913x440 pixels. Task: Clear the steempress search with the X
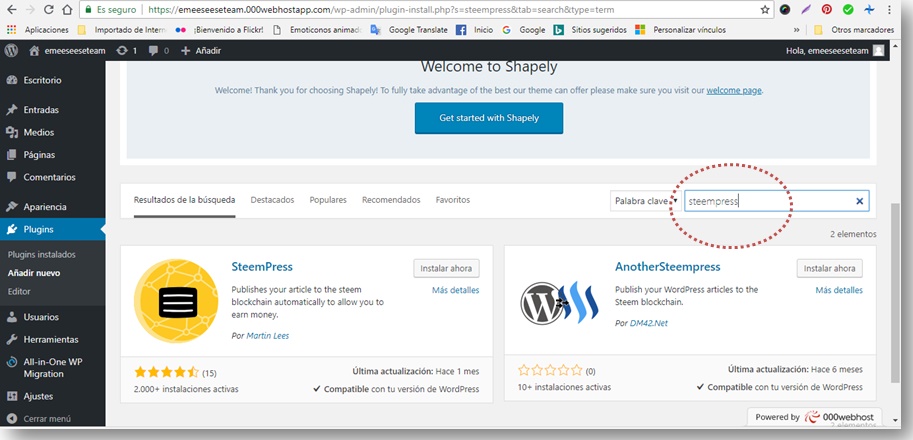[x=859, y=201]
